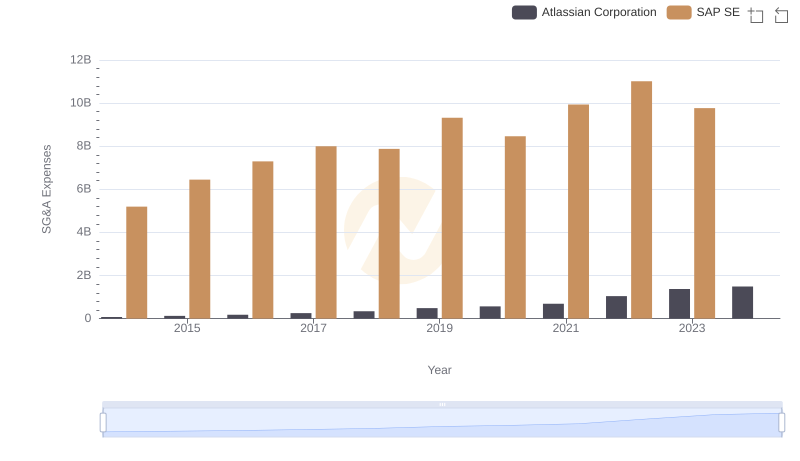Click the zoom slider's top drag bar
The height and width of the screenshot is (461, 800).
(442, 404)
